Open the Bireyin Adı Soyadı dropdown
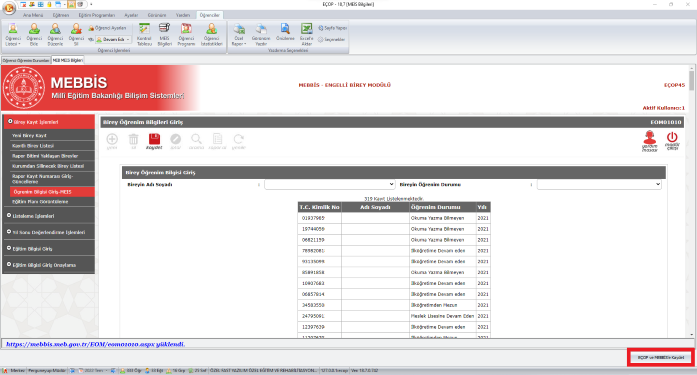This screenshot has height=375, width=697. (329, 184)
